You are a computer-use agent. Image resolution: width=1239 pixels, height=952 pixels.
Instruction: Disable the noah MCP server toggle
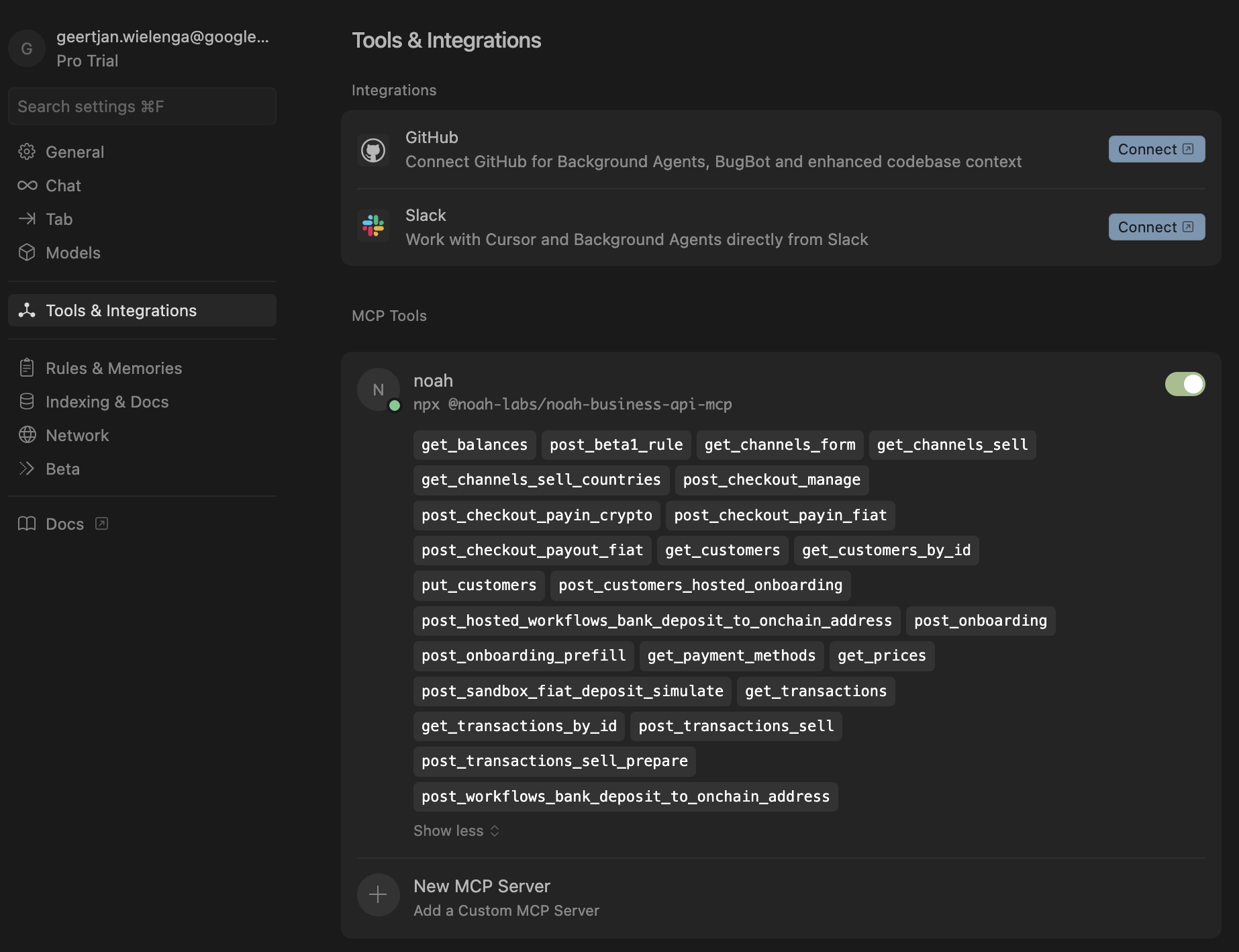click(1185, 383)
